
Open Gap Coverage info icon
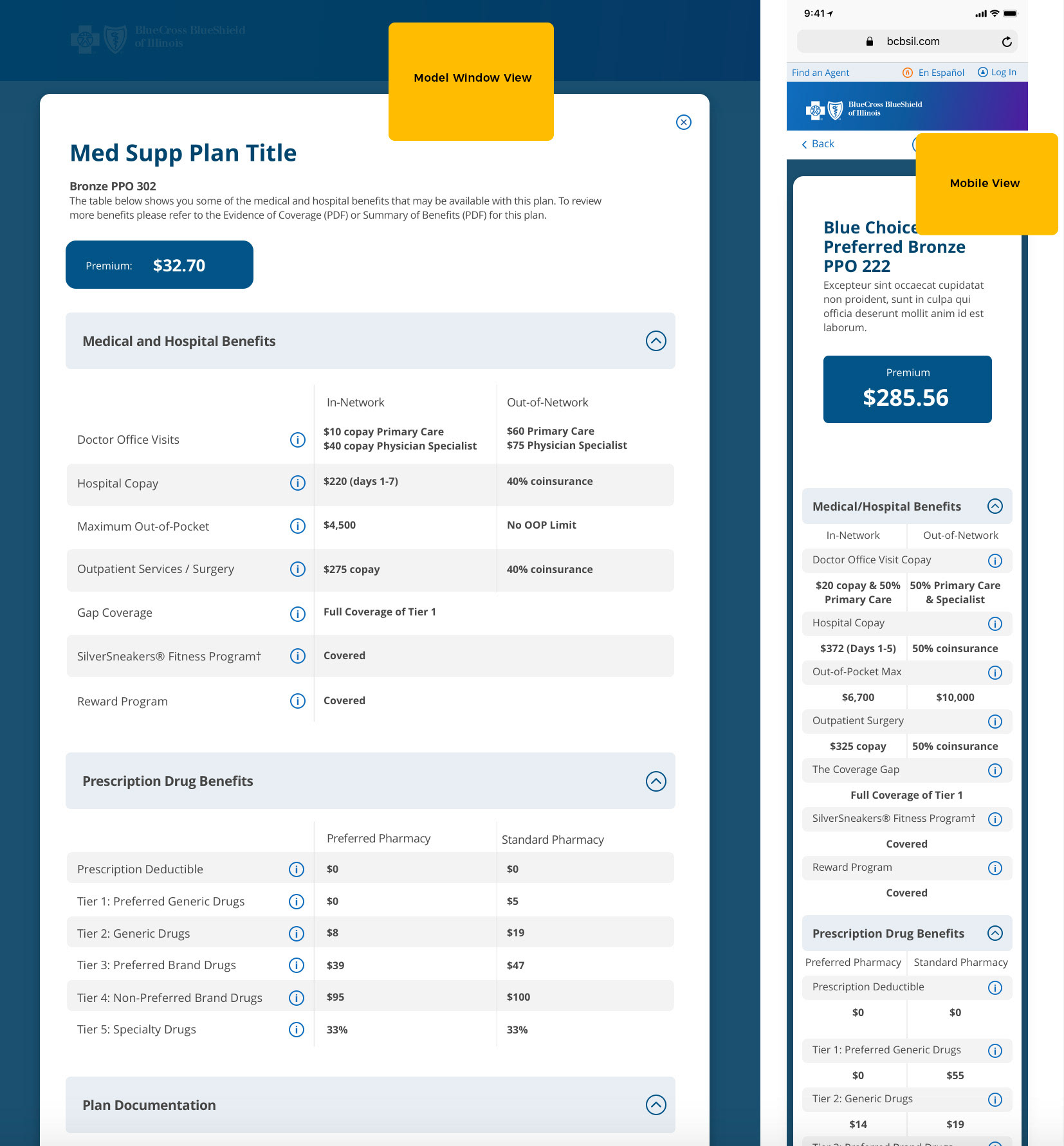[x=297, y=614]
